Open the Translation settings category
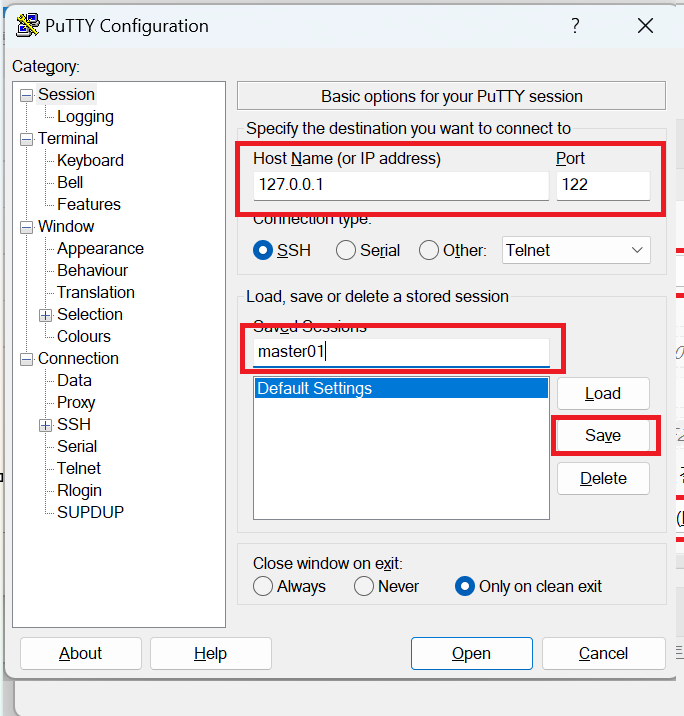The width and height of the screenshot is (684, 716). tap(95, 293)
